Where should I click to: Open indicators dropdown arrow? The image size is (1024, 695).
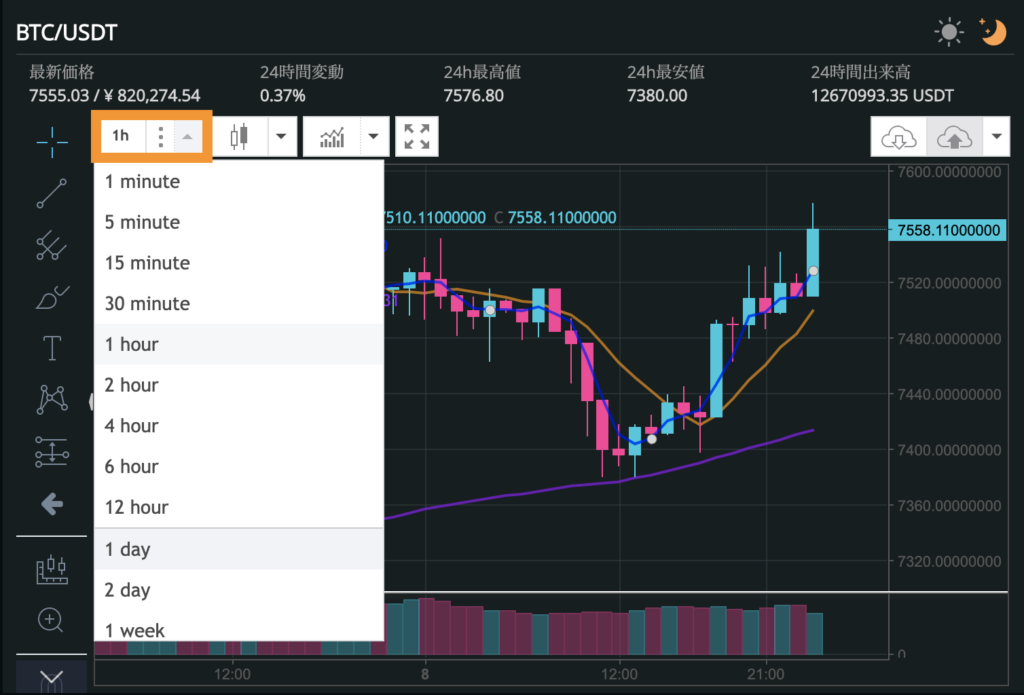coord(374,137)
